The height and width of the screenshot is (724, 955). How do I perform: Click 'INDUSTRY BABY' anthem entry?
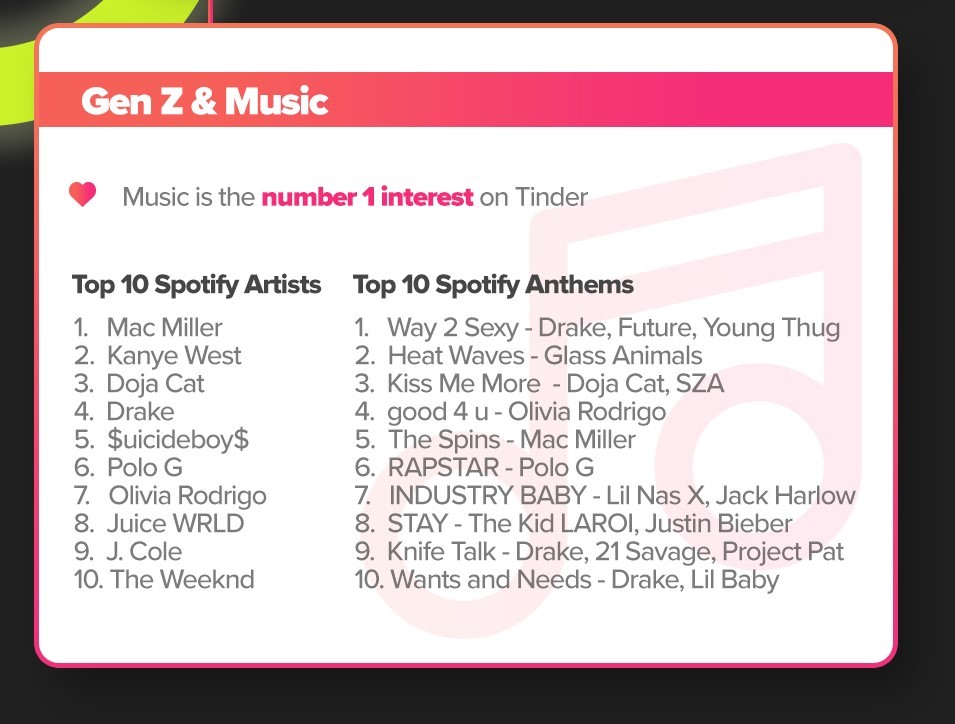coord(605,496)
